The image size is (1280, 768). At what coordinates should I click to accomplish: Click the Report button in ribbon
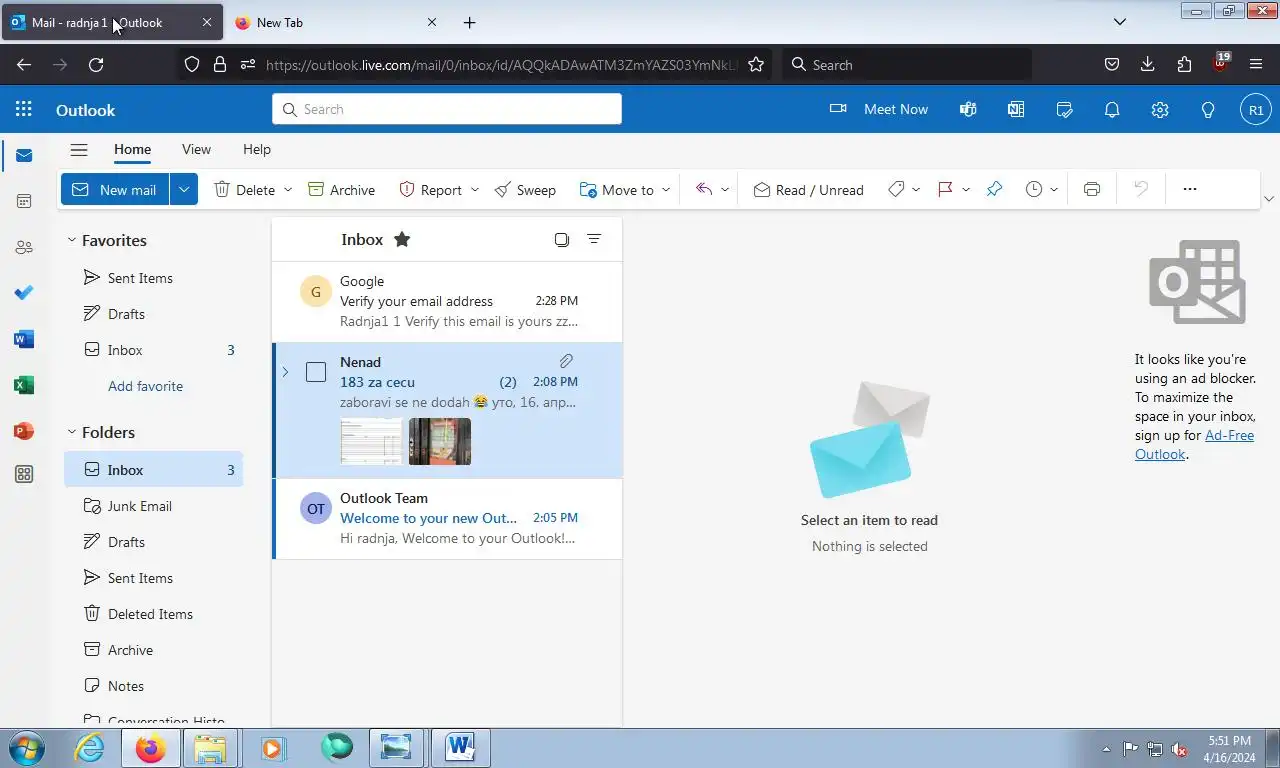[430, 189]
